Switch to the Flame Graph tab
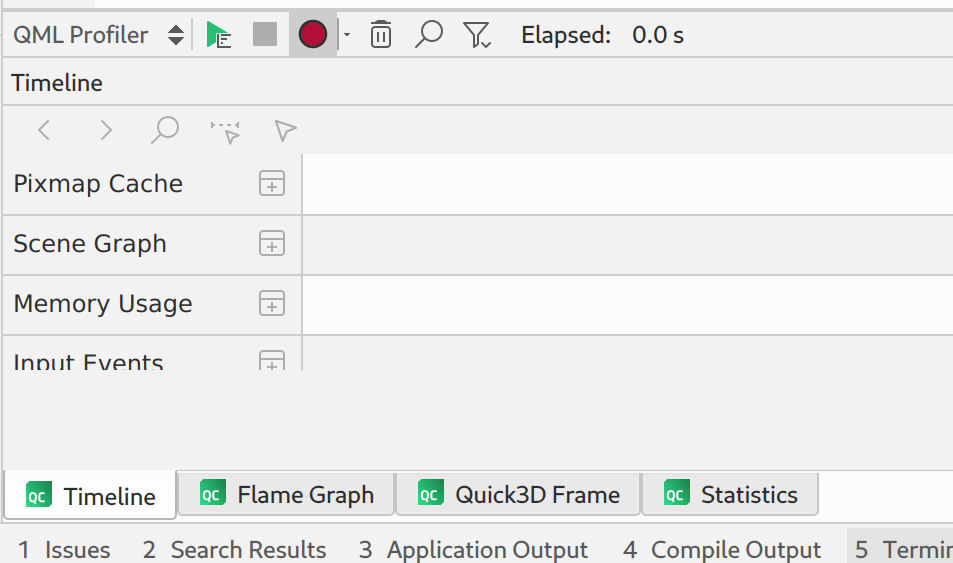The image size is (953, 563). pyautogui.click(x=287, y=495)
